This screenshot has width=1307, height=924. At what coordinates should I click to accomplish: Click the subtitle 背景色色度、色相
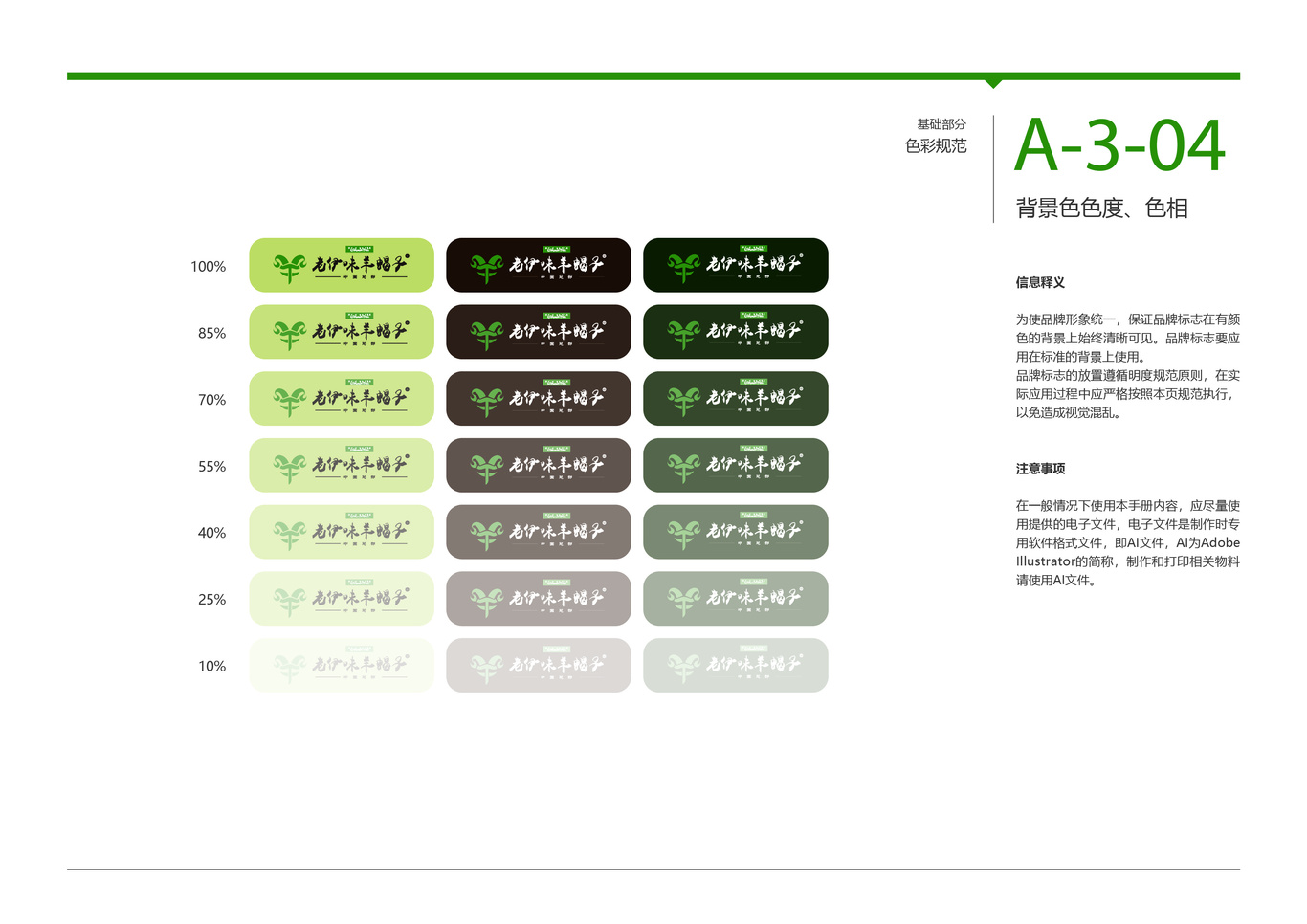(x=1102, y=209)
